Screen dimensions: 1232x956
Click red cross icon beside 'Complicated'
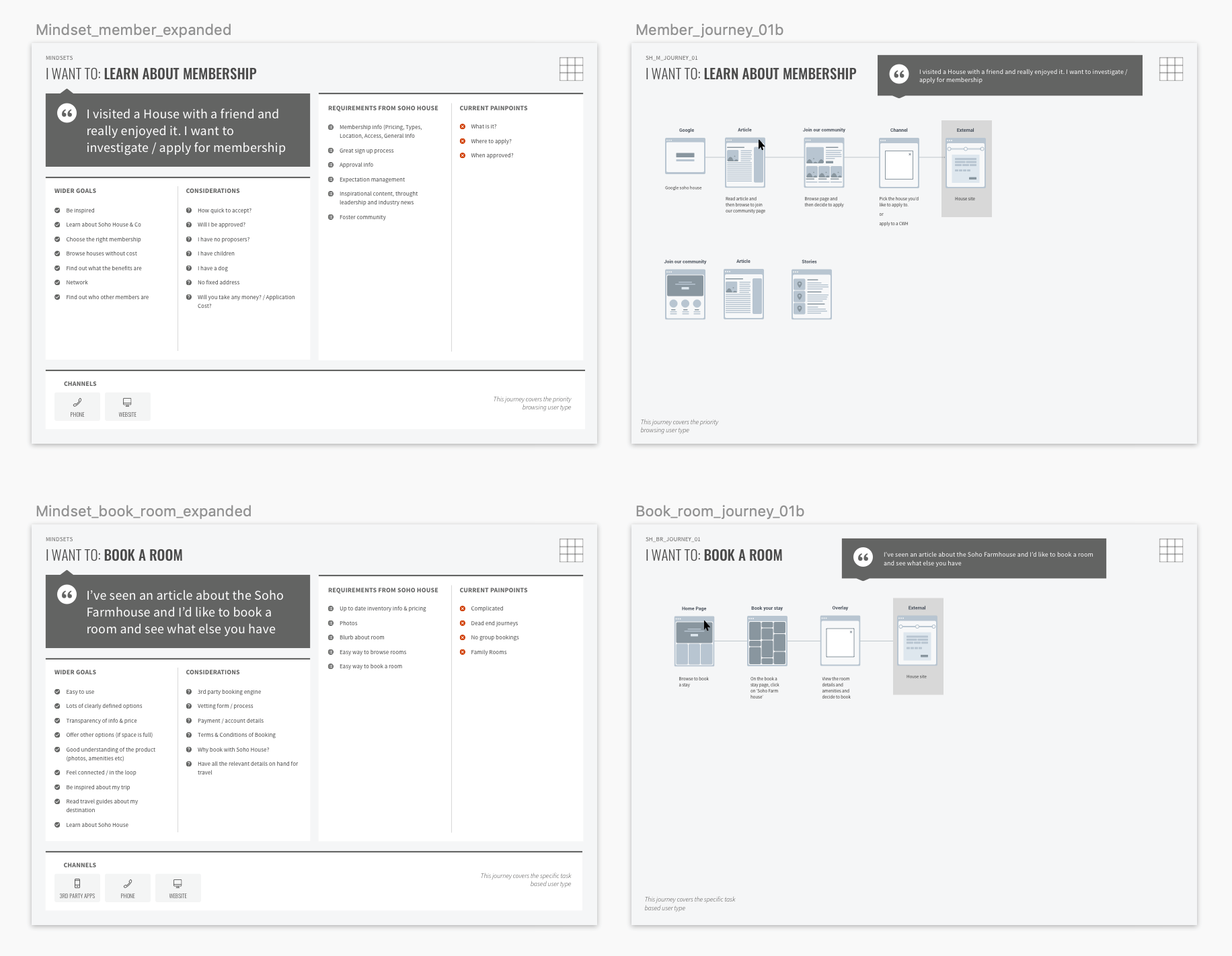(463, 608)
